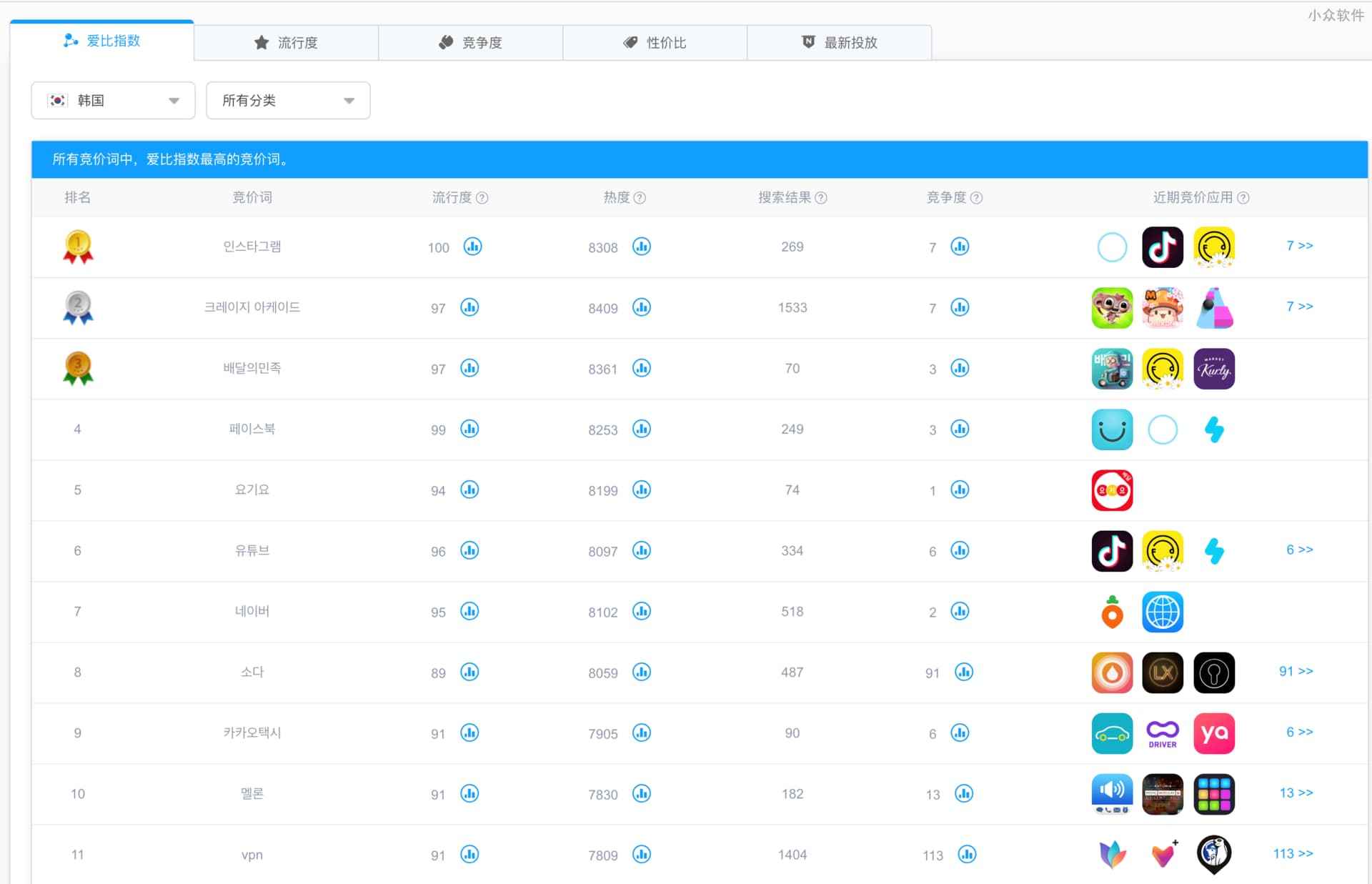Click the keyword 네이버
The height and width of the screenshot is (884, 1372).
[x=252, y=611]
